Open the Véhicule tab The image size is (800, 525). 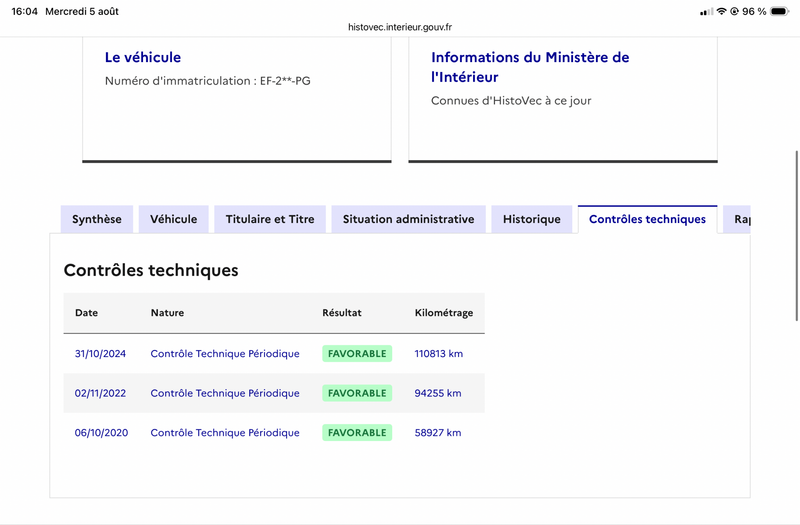[173, 219]
